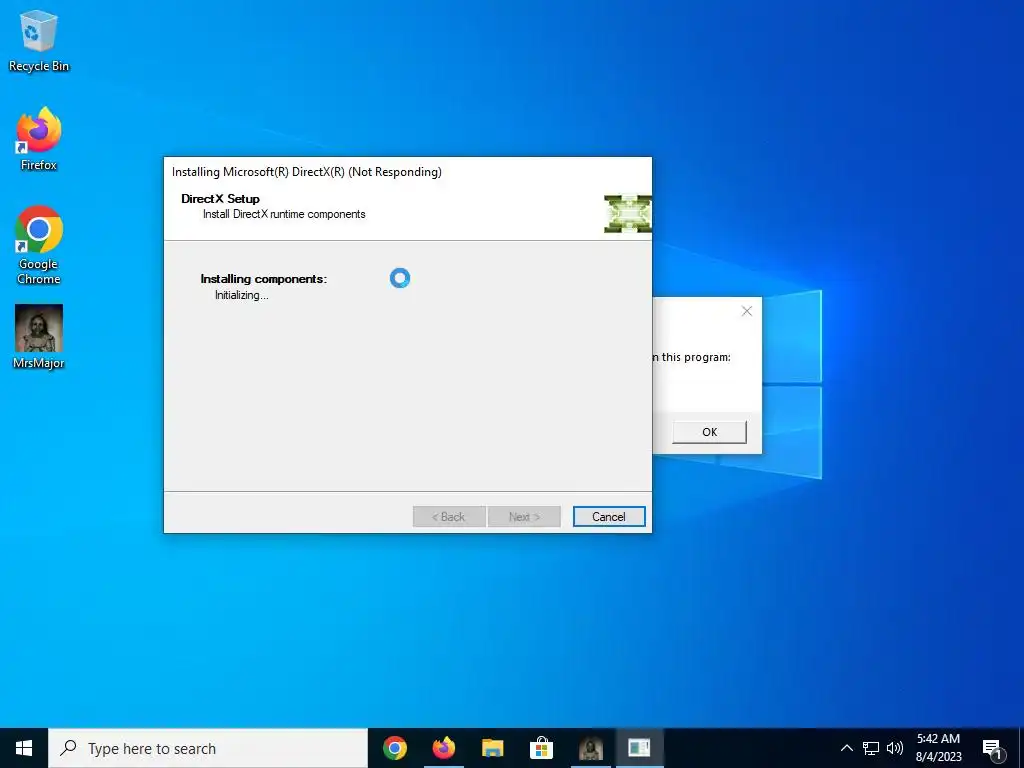The width and height of the screenshot is (1024, 768).
Task: Open Firefox from the taskbar
Action: [x=444, y=748]
